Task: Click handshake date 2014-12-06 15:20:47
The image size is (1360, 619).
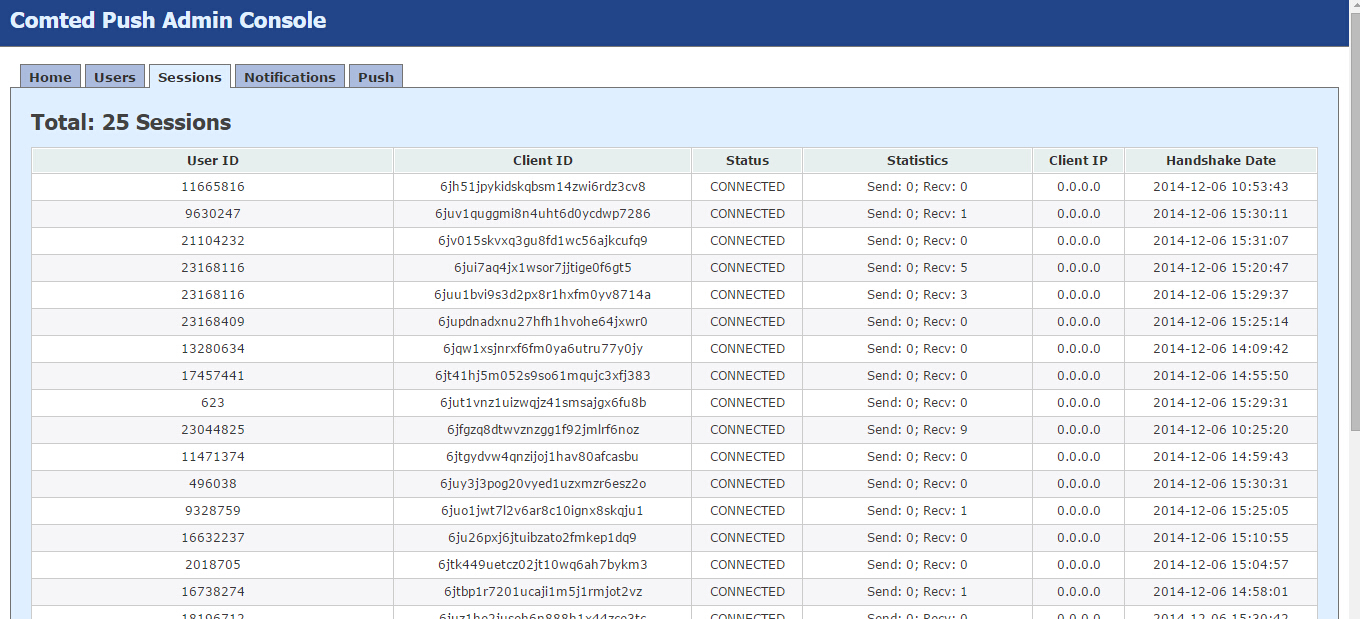Action: 1221,268
